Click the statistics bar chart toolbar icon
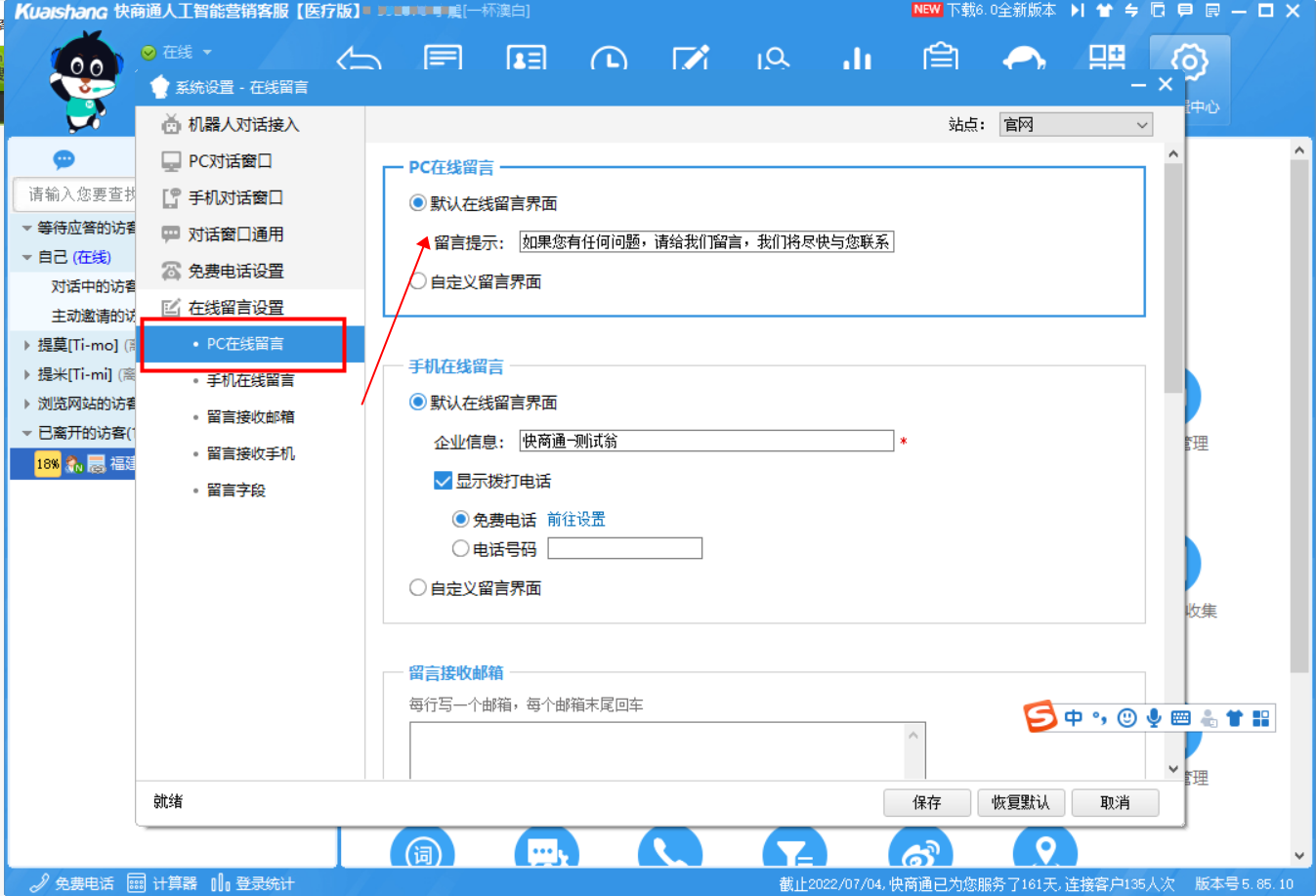Screen dimensions: 1316x896 point(857,60)
